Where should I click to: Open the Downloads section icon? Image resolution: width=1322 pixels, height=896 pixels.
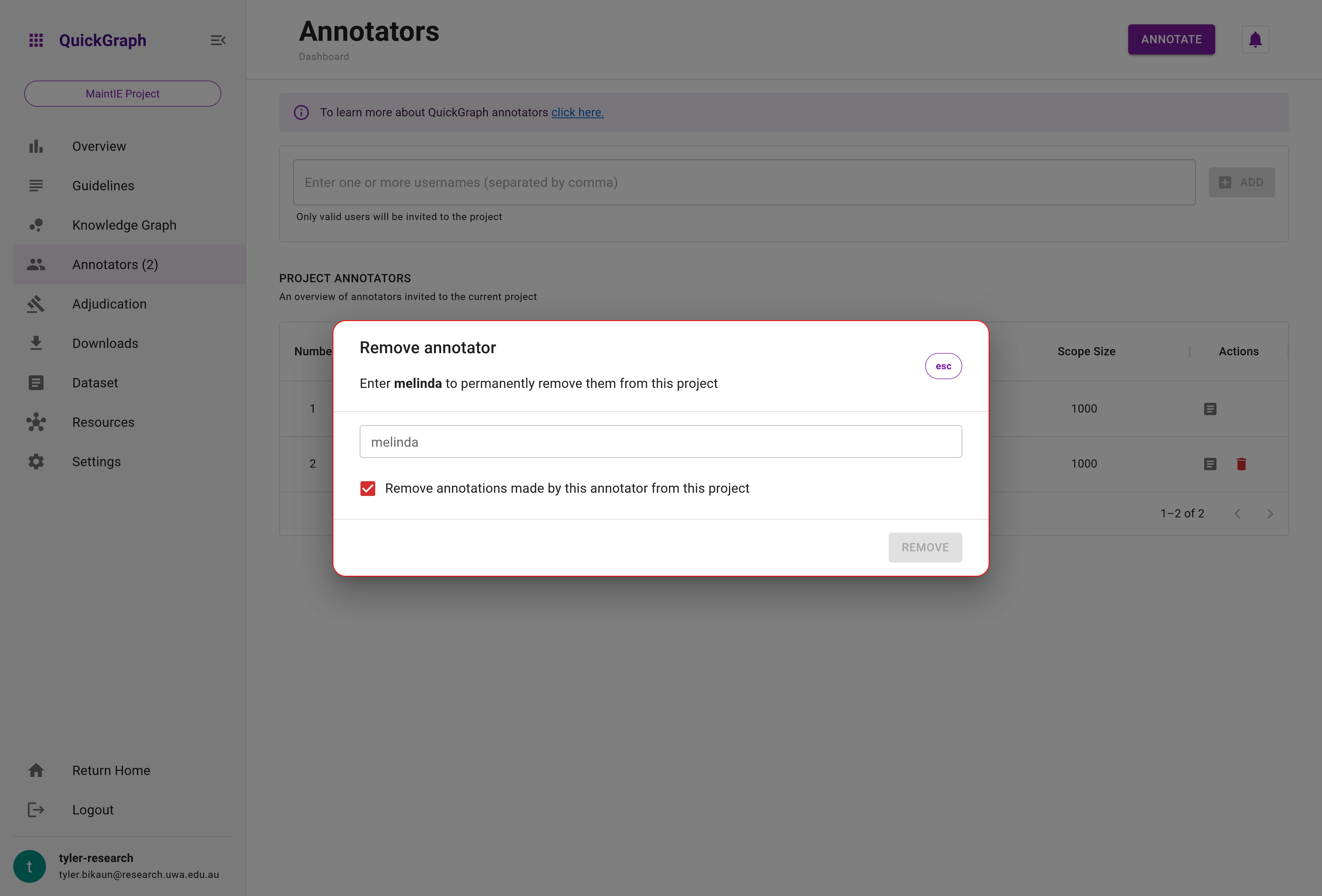point(36,343)
